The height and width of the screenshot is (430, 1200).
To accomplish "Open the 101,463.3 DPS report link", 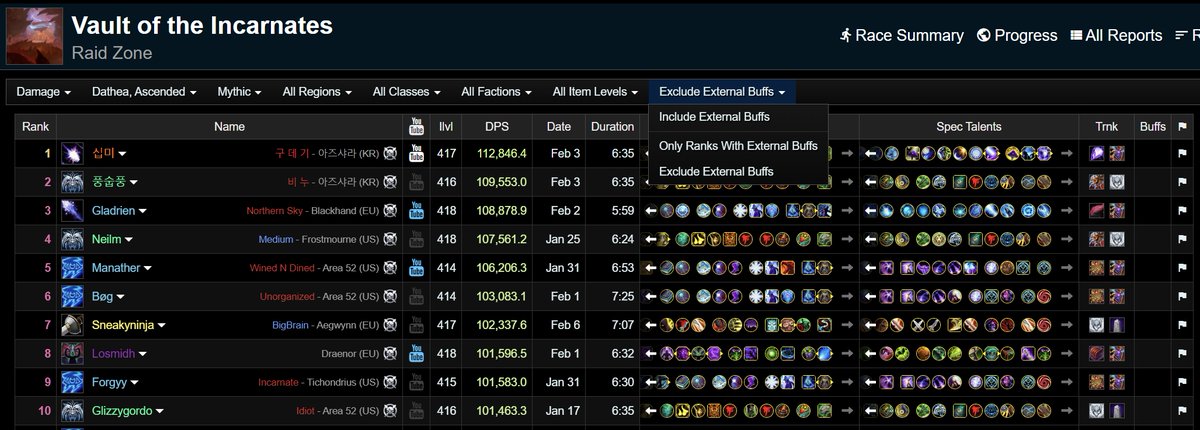I will [x=502, y=411].
